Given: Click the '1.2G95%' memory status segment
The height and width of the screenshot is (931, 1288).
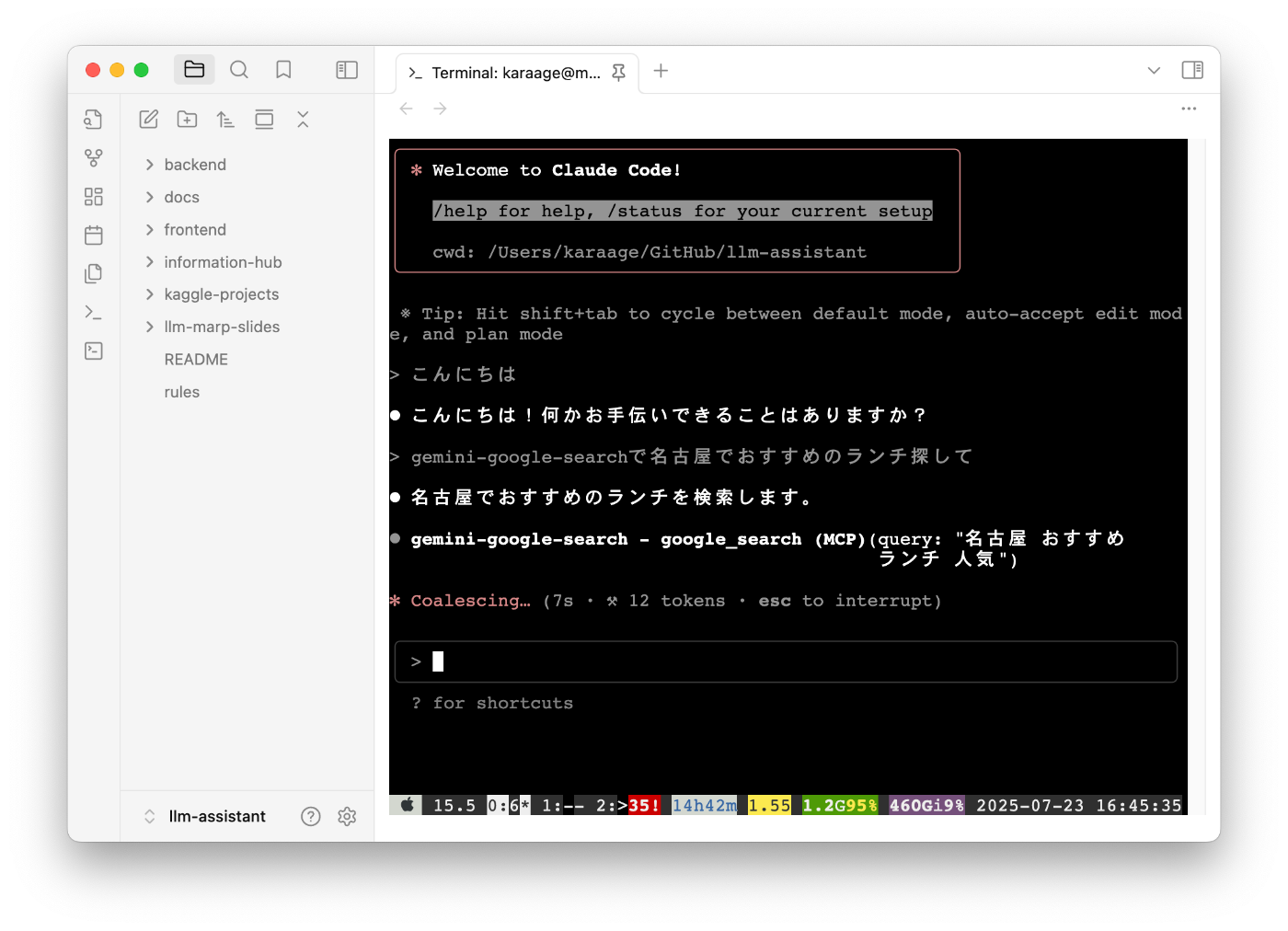Looking at the screenshot, I should point(840,806).
